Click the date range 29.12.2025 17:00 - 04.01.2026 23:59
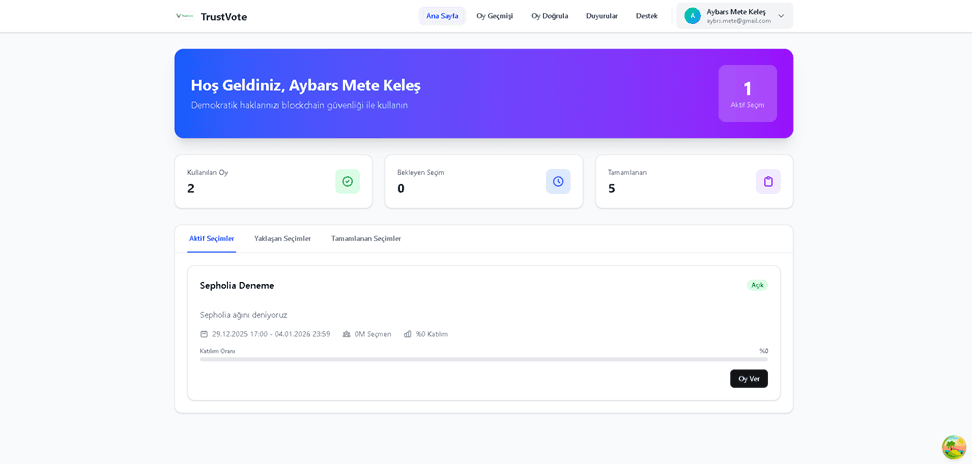 [x=271, y=334]
